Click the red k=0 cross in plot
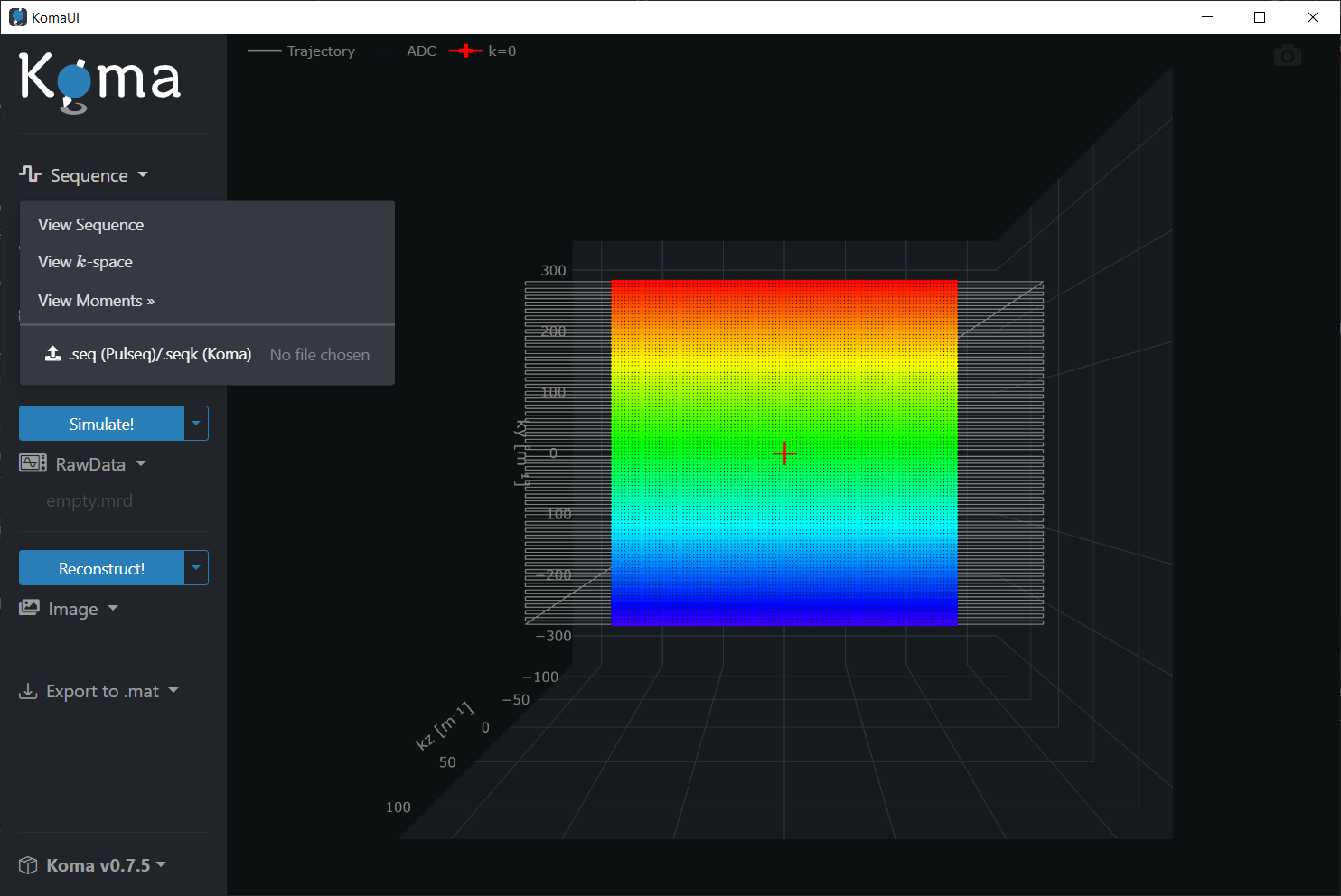 [784, 453]
